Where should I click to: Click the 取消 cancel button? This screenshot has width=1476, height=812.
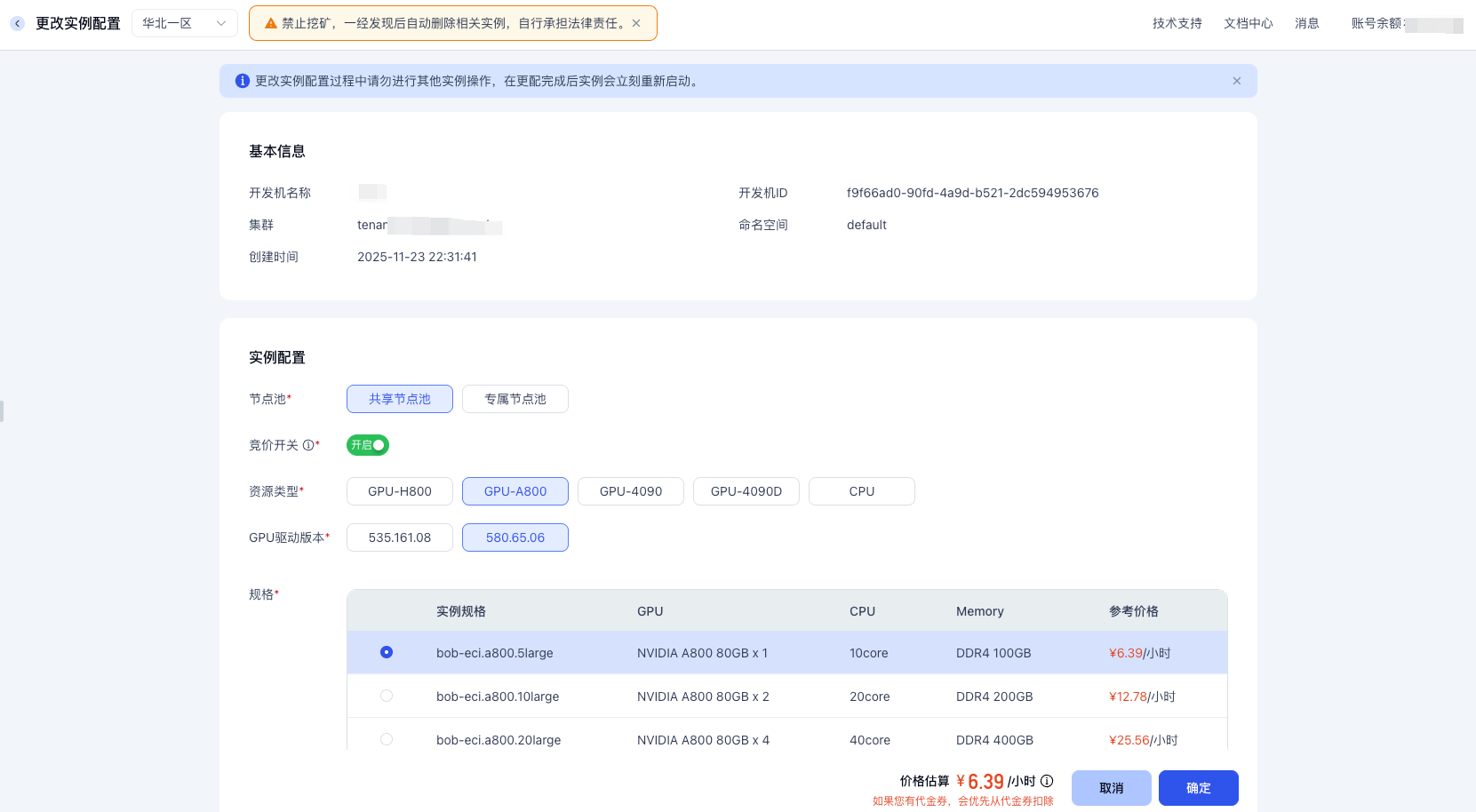pos(1111,787)
